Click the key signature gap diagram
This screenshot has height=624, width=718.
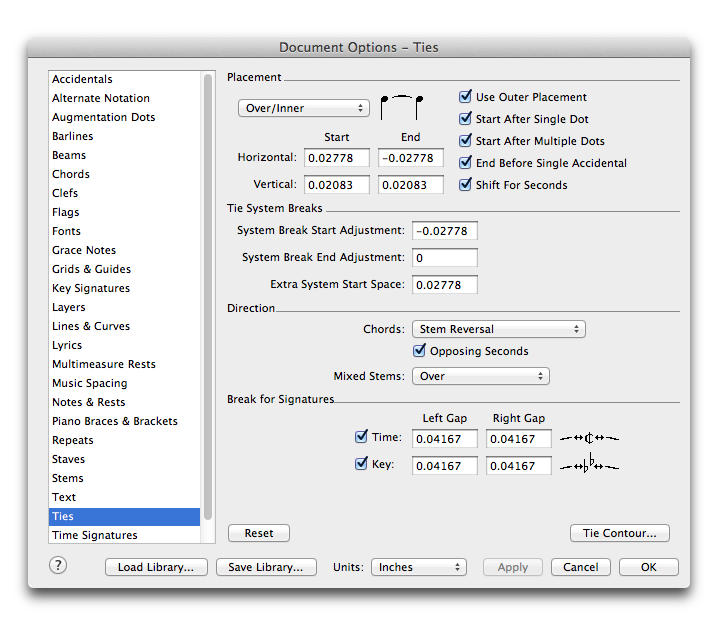(589, 464)
